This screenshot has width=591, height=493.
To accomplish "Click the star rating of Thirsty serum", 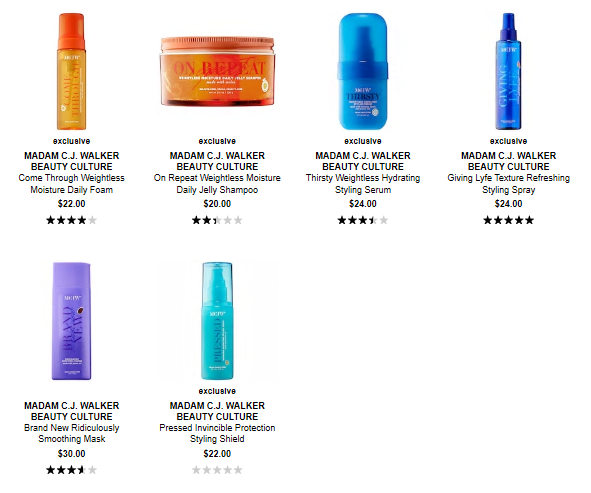I will [x=363, y=220].
